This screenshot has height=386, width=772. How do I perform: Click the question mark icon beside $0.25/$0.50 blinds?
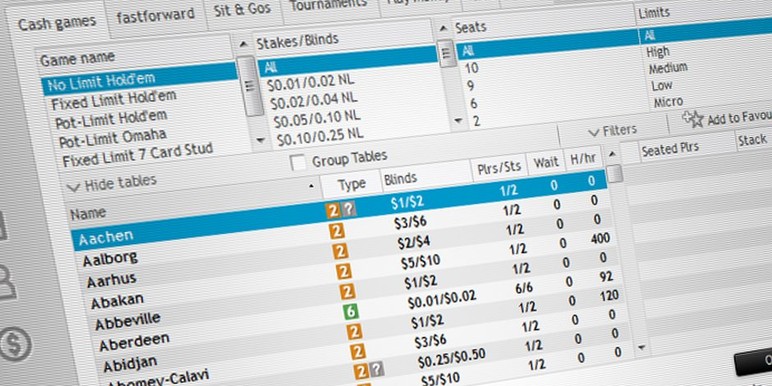[377, 369]
